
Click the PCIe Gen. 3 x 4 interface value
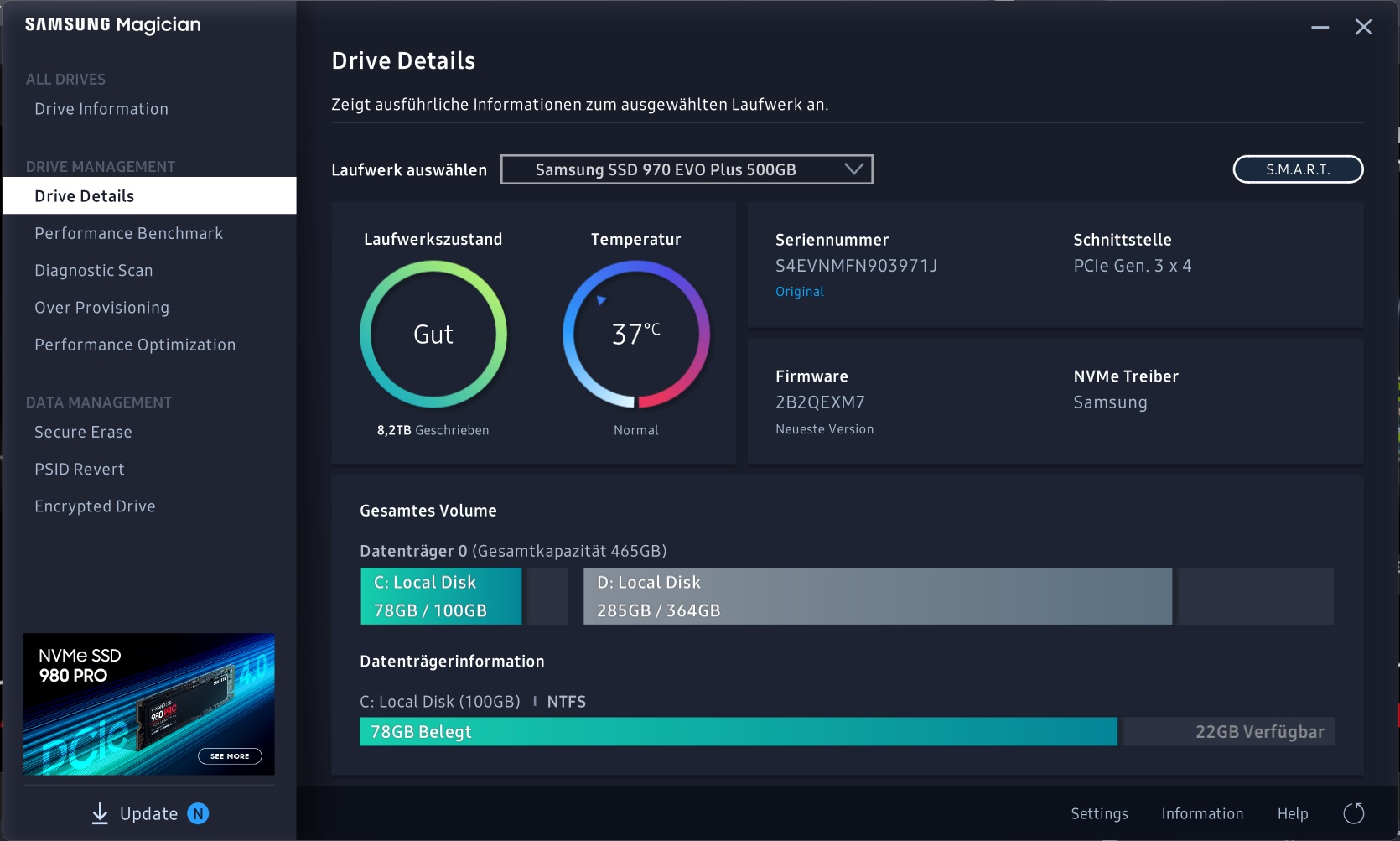pyautogui.click(x=1133, y=266)
